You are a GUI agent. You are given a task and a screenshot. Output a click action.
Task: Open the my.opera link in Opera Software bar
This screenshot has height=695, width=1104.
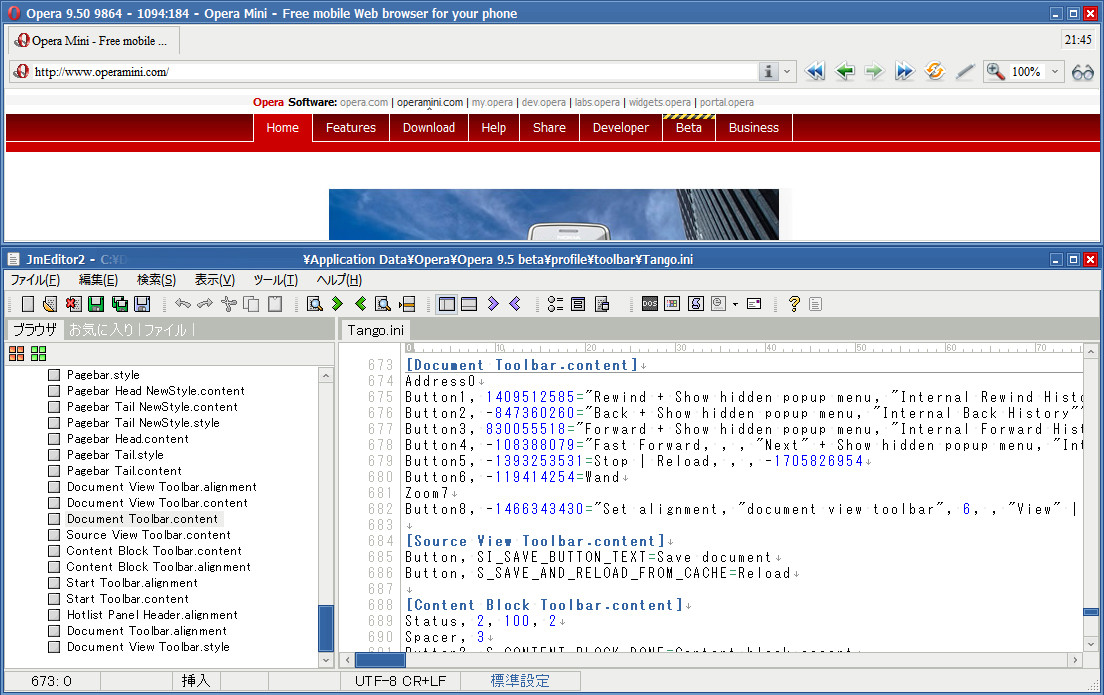click(x=492, y=102)
